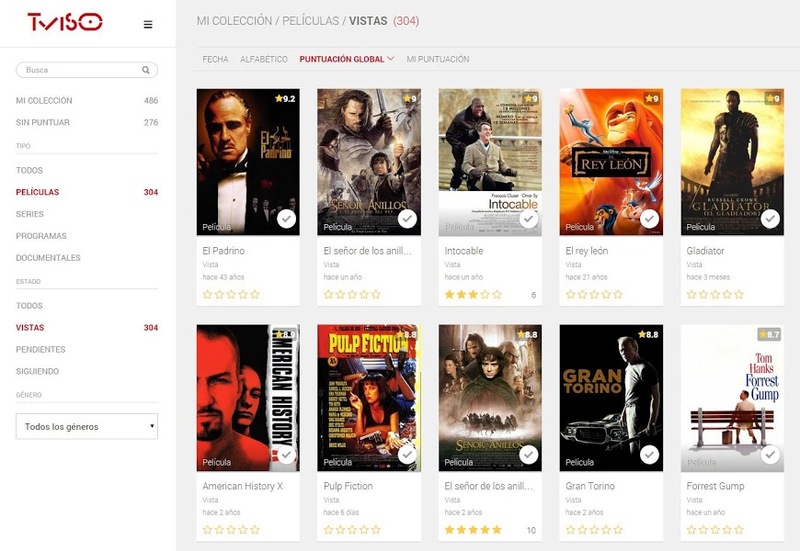This screenshot has height=551, width=800.
Task: Toggle the watched checkmark on El Padrino
Action: pyautogui.click(x=287, y=219)
